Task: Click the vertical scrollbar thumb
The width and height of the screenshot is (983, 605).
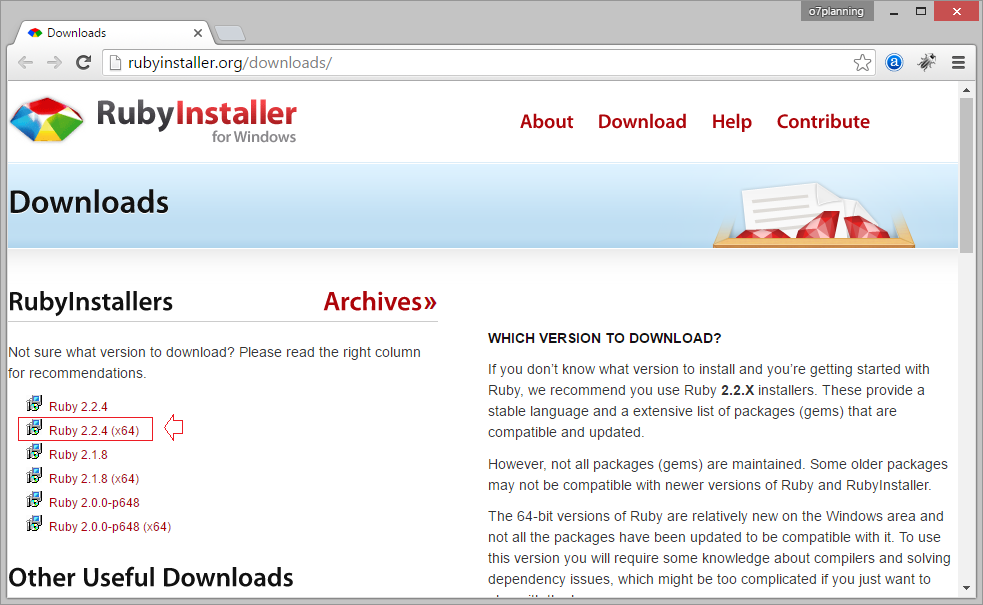Action: tap(966, 176)
